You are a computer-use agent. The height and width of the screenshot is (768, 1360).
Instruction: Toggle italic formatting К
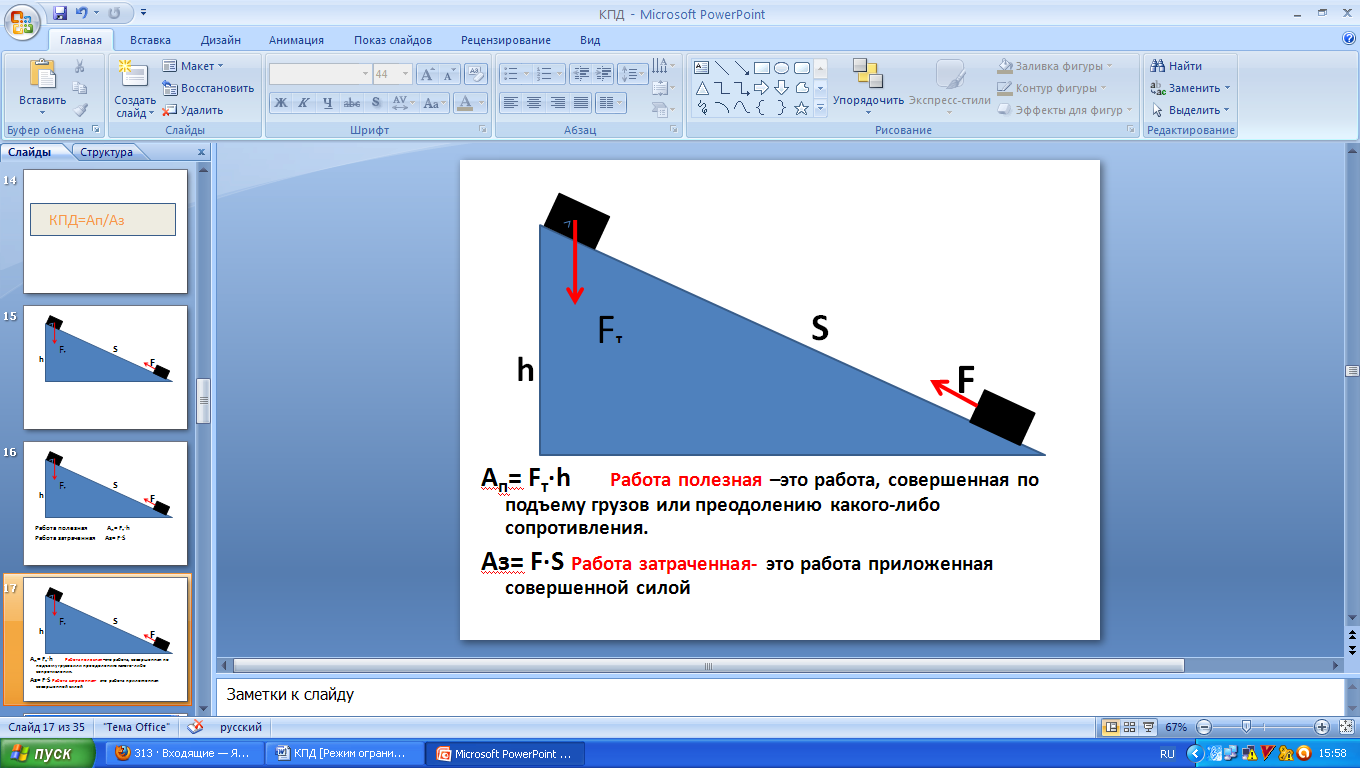304,102
